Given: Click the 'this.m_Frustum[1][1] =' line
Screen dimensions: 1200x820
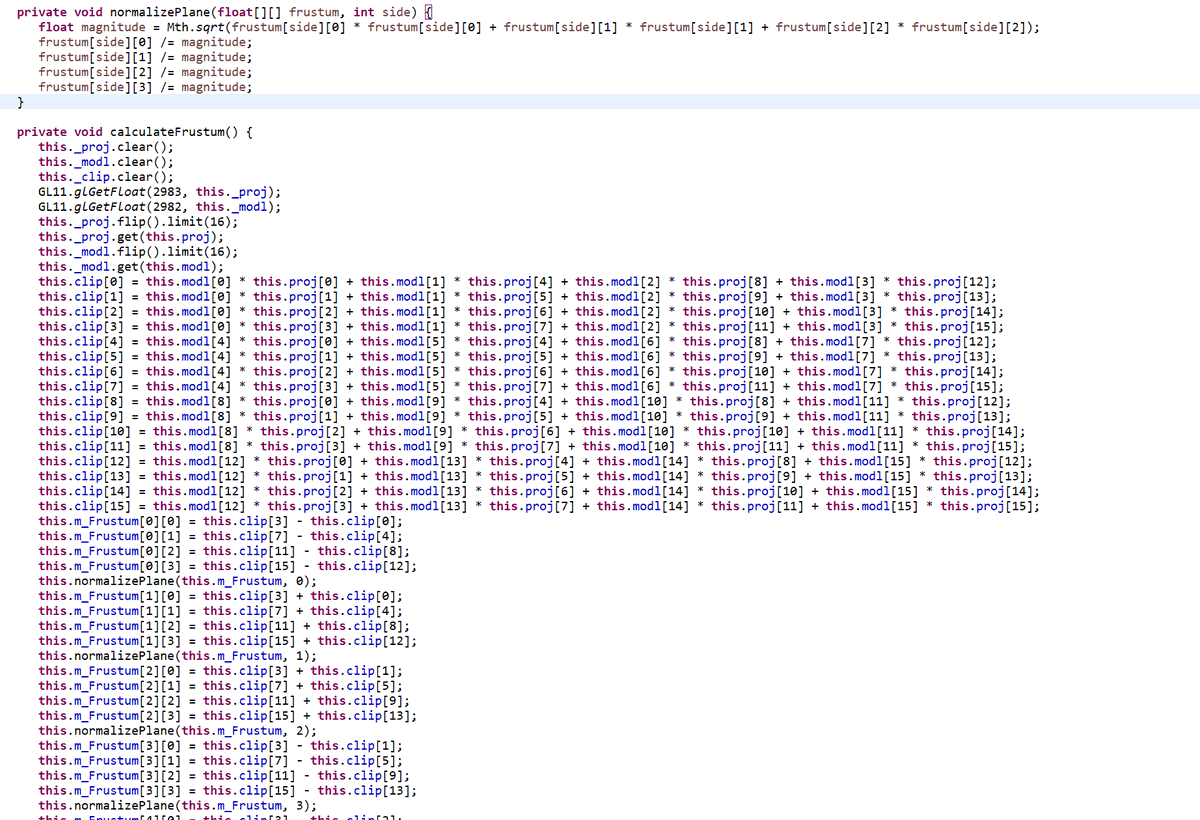Looking at the screenshot, I should (220, 611).
